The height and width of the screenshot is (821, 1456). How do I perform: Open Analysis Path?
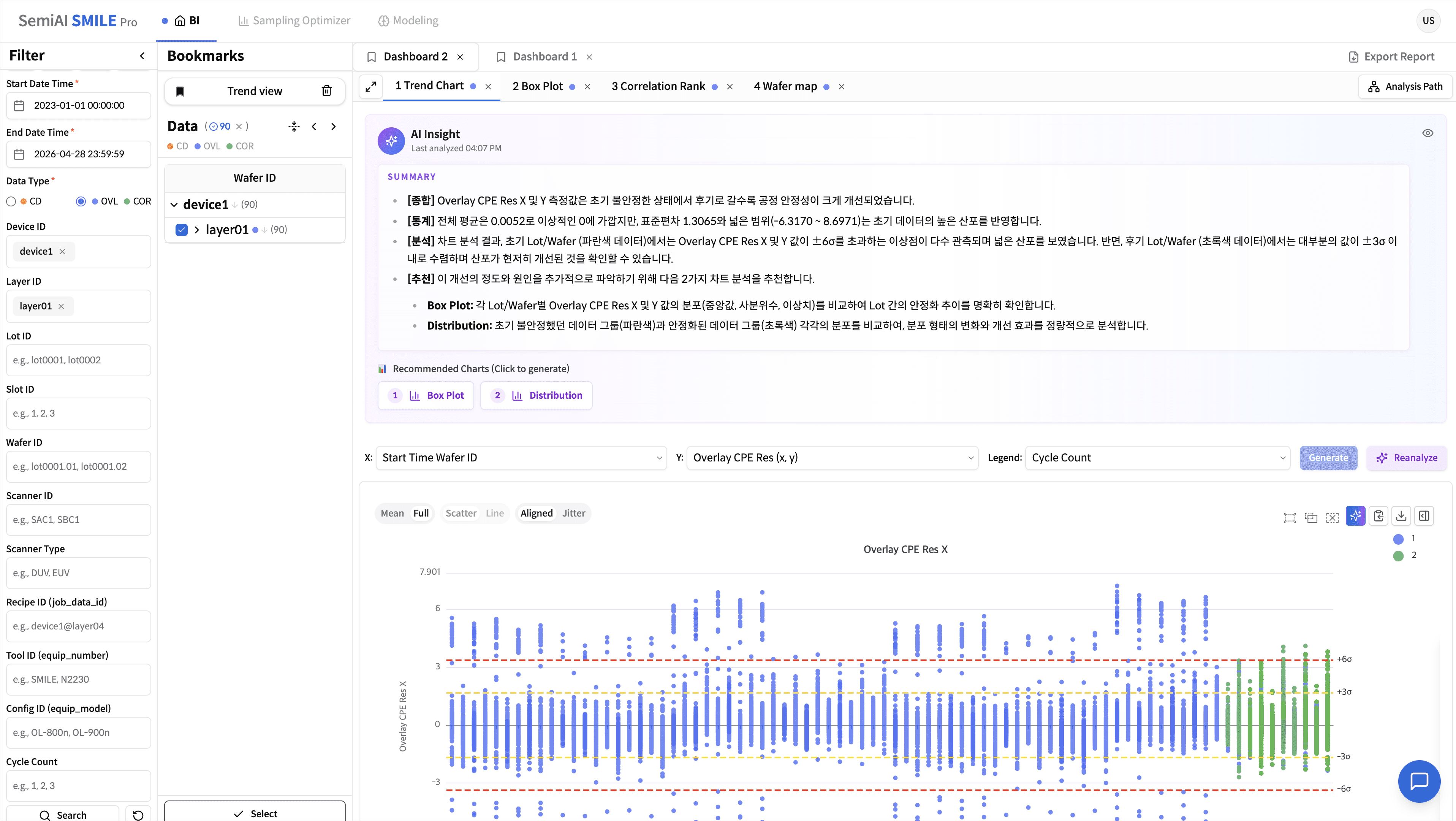point(1405,87)
